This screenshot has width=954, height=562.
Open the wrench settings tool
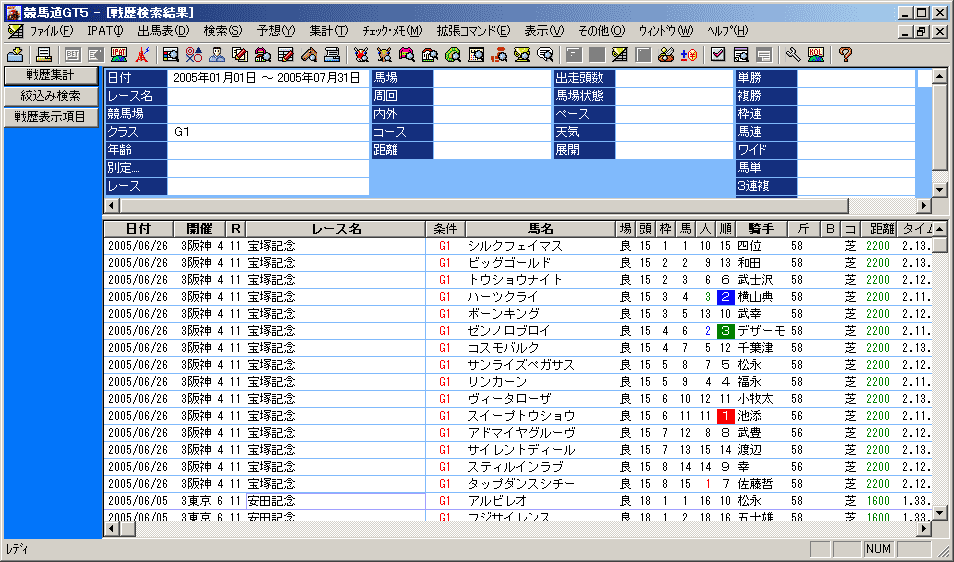pos(793,54)
